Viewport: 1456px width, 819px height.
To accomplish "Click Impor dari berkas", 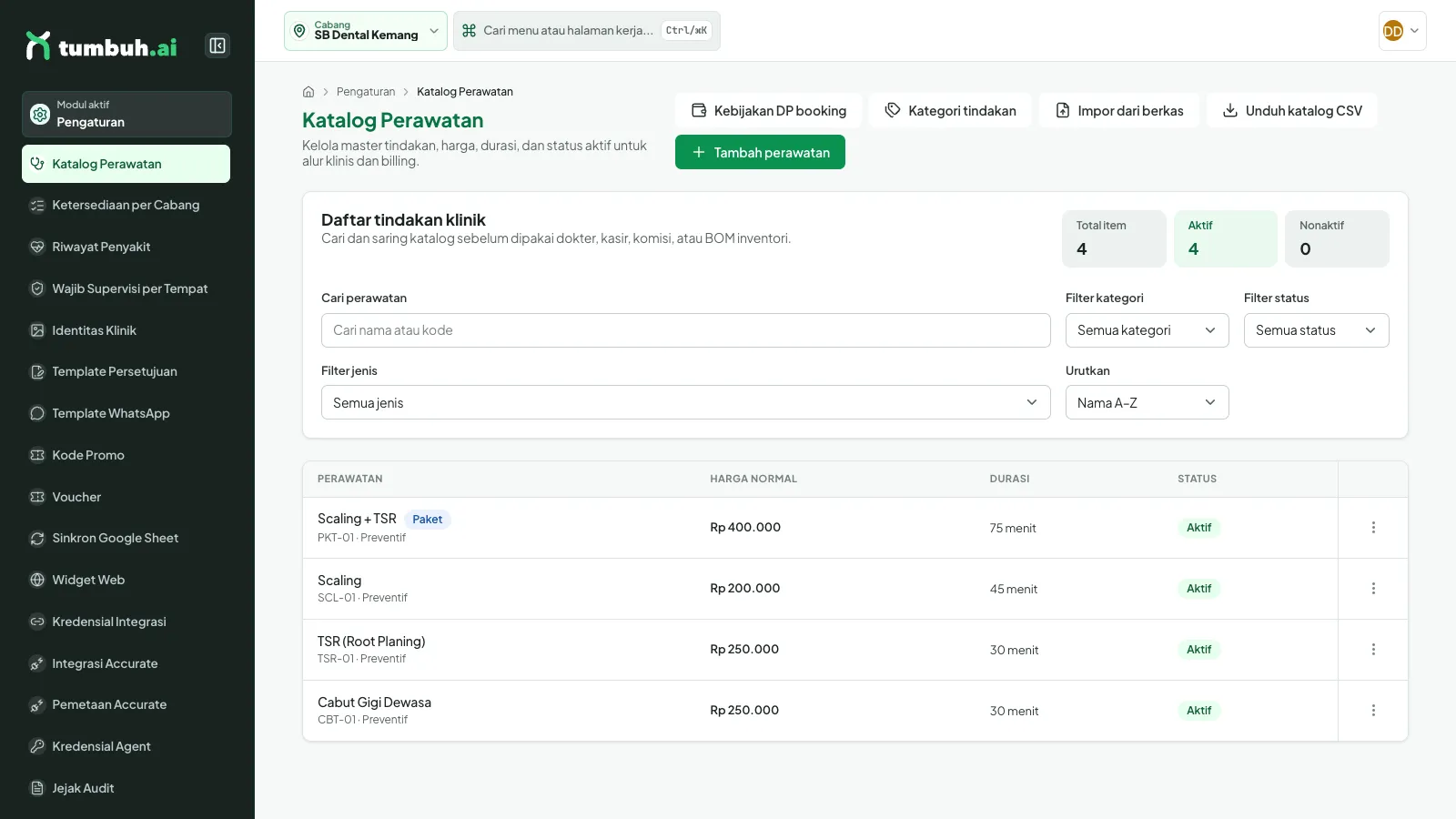I will click(x=1119, y=111).
